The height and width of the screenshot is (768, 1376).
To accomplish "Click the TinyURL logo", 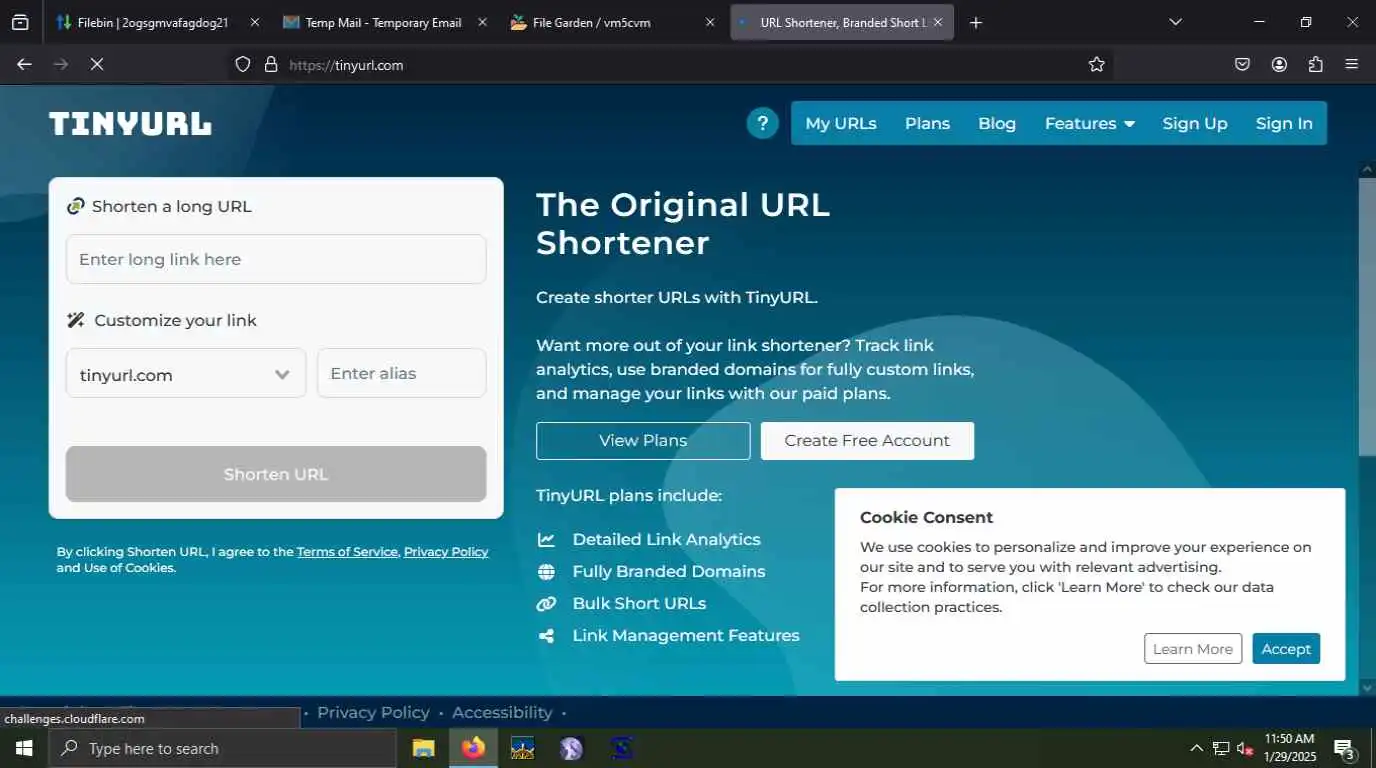I will click(130, 124).
